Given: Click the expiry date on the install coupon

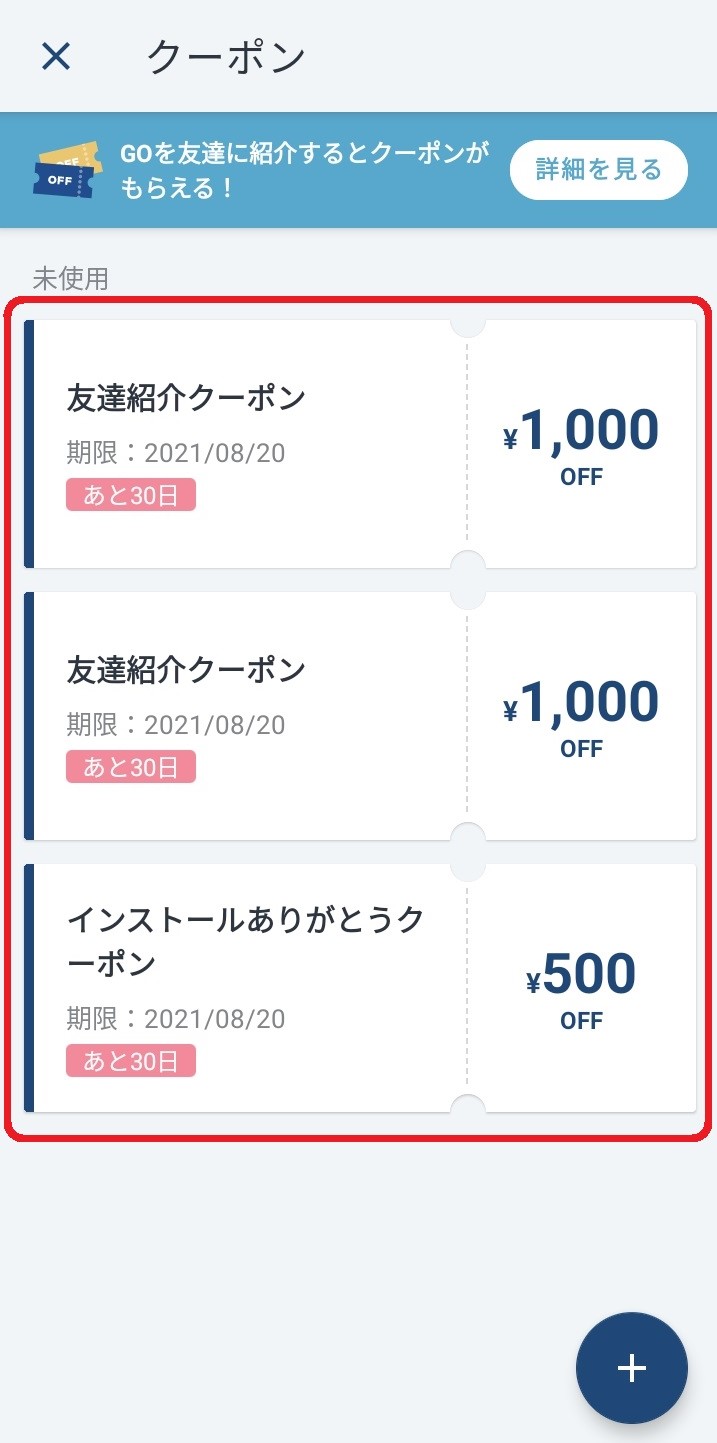Looking at the screenshot, I should [176, 1019].
